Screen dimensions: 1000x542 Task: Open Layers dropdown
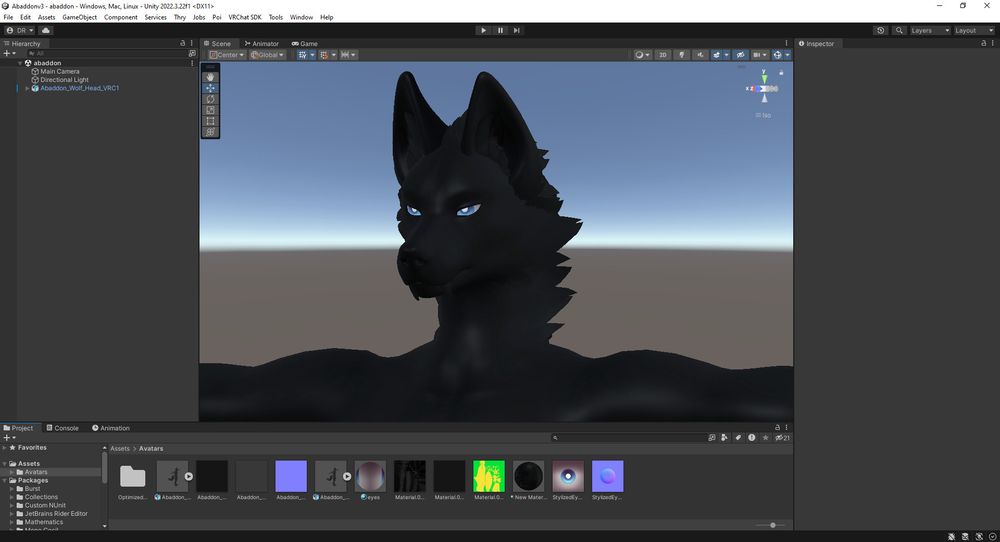(930, 30)
